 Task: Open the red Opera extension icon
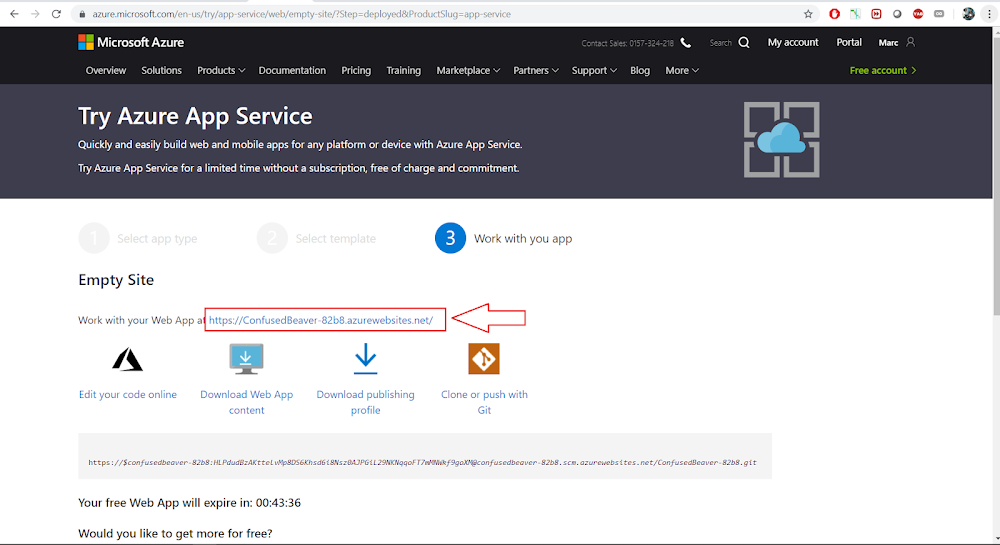(834, 14)
